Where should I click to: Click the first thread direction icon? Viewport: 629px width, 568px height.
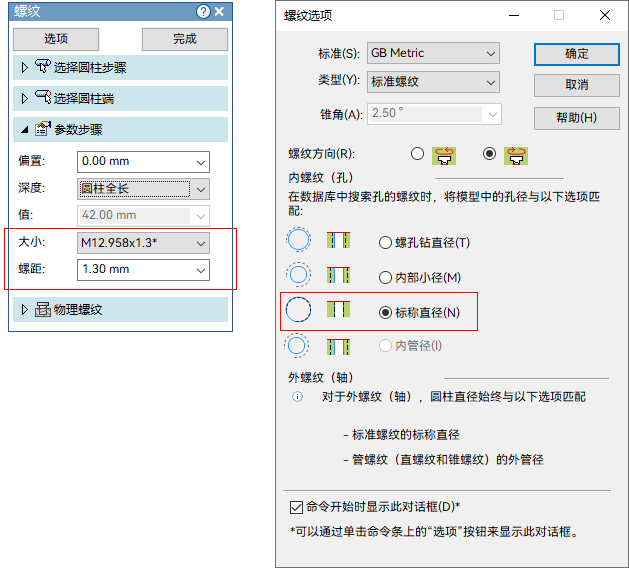[444, 156]
